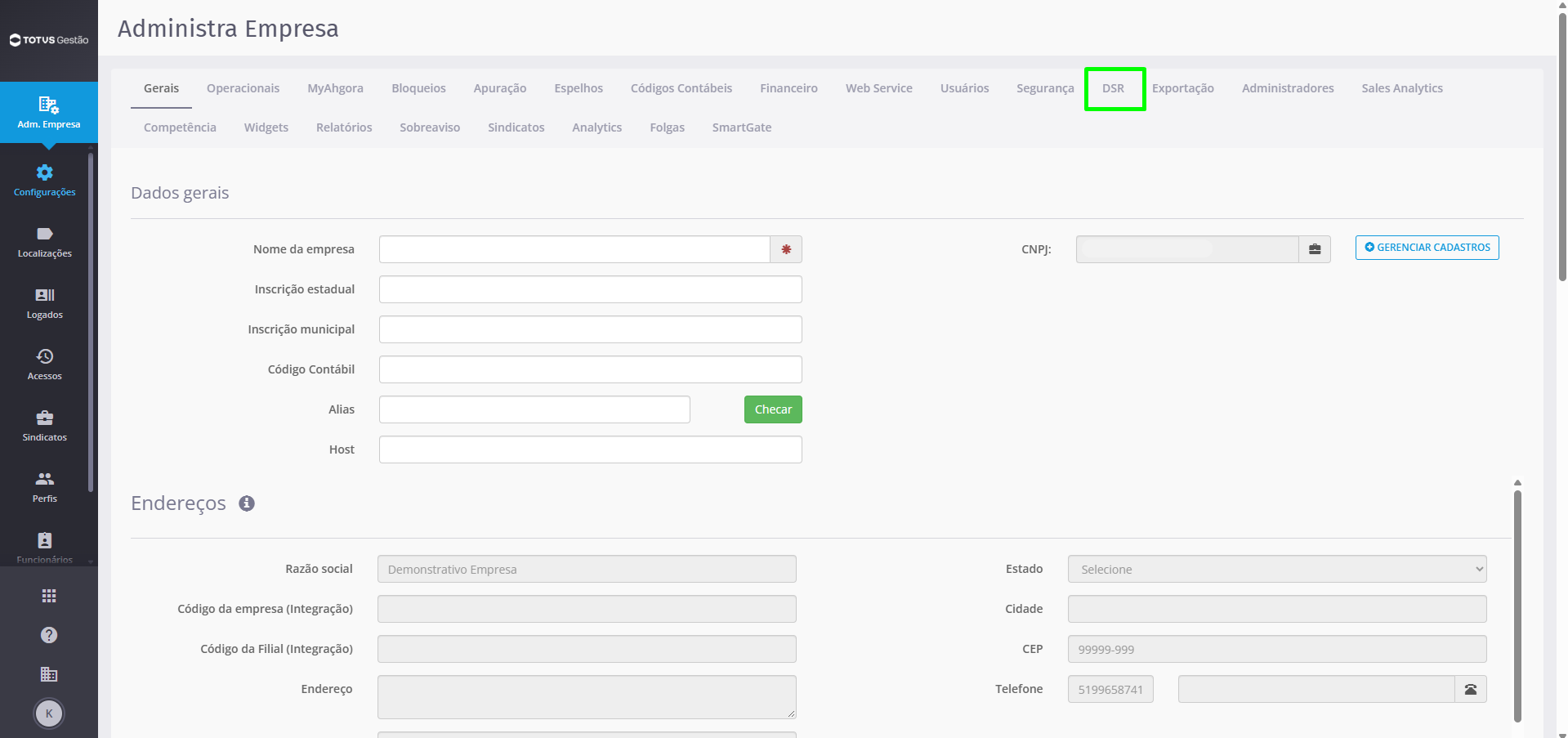Open the apps grid icon
1568x738 pixels.
(x=49, y=596)
